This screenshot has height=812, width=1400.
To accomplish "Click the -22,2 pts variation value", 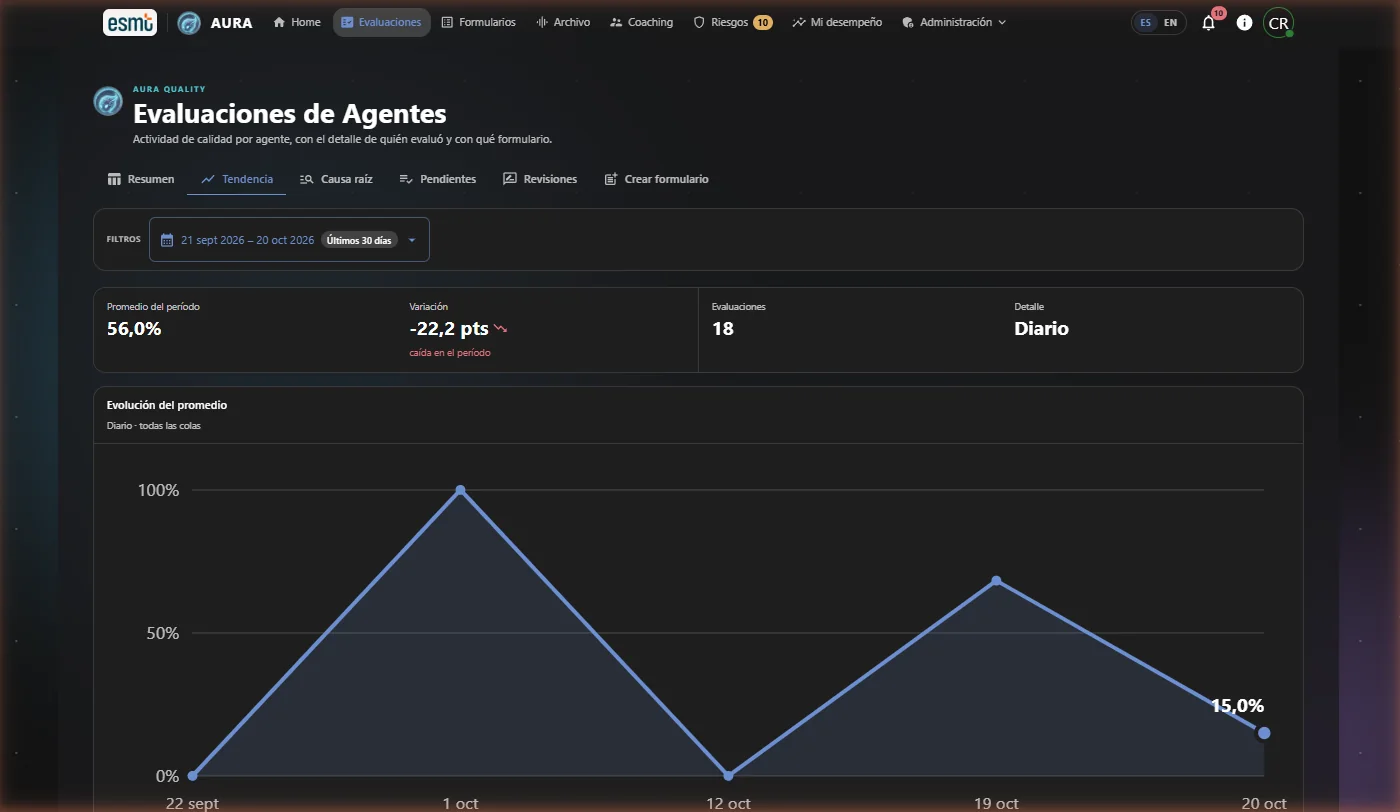I will pyautogui.click(x=449, y=328).
